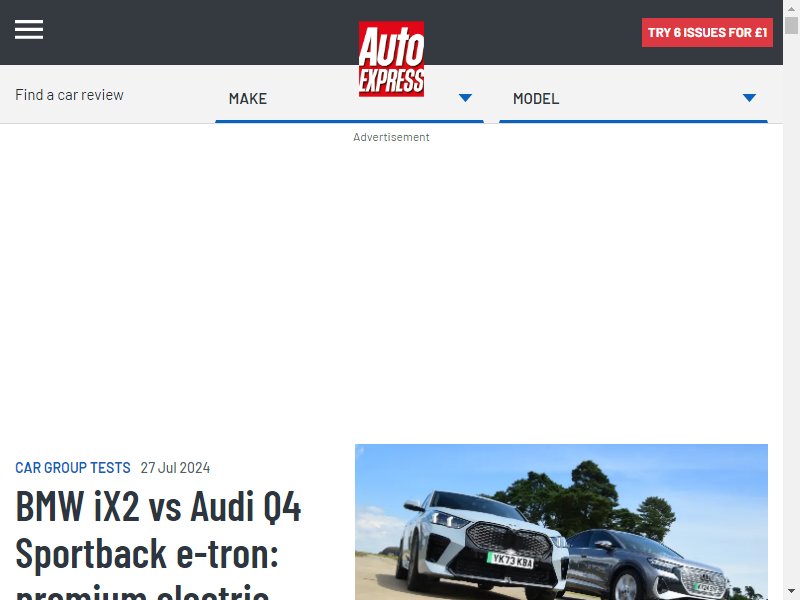
Task: Click the blue arrow on the MAKE selector
Action: 465,97
